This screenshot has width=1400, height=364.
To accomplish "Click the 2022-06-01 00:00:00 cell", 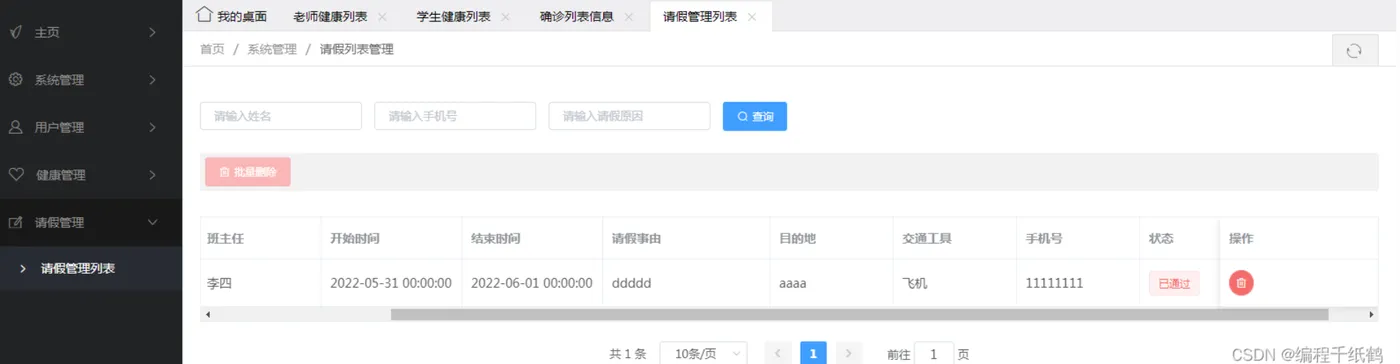I will click(x=532, y=283).
